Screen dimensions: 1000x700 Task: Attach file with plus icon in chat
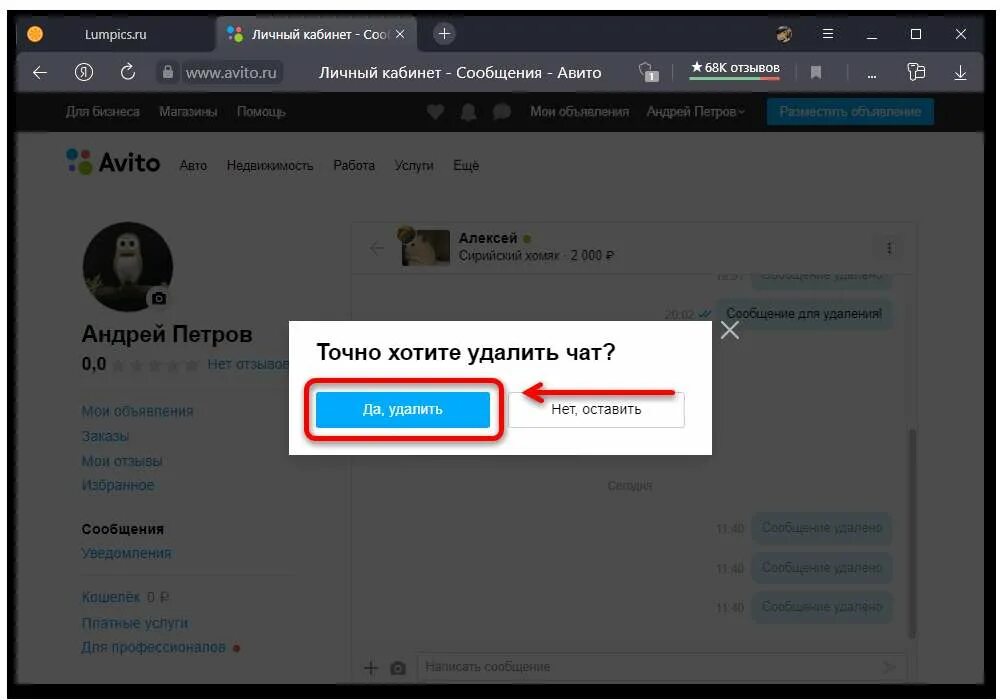pyautogui.click(x=371, y=667)
